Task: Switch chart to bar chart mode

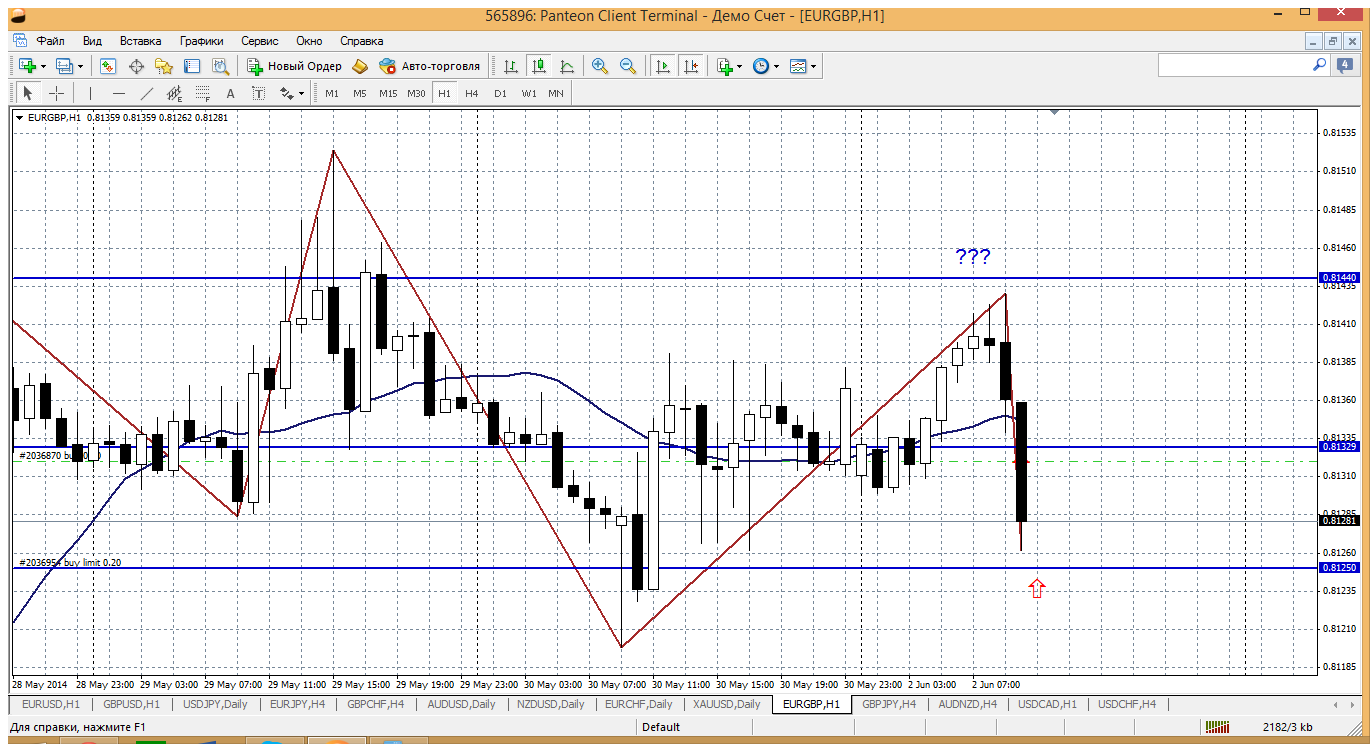Action: pos(511,66)
